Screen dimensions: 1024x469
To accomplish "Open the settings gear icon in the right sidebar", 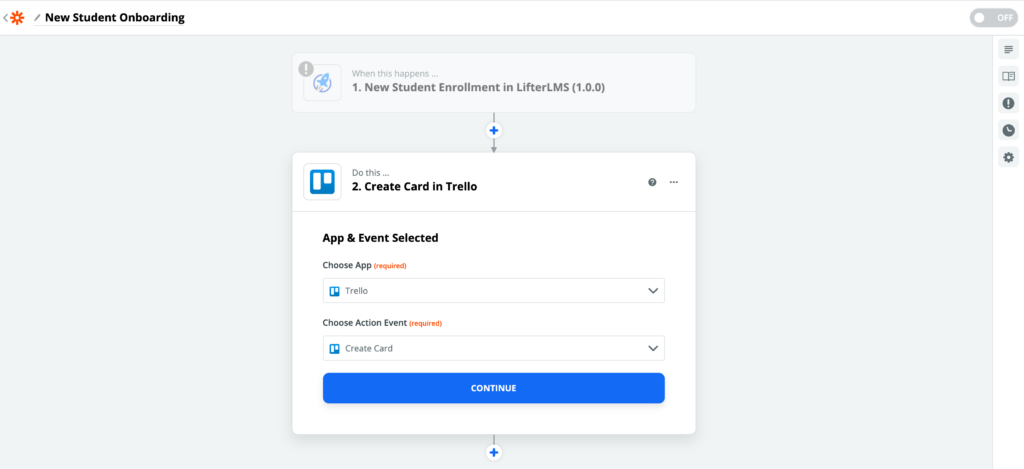I will (1008, 157).
